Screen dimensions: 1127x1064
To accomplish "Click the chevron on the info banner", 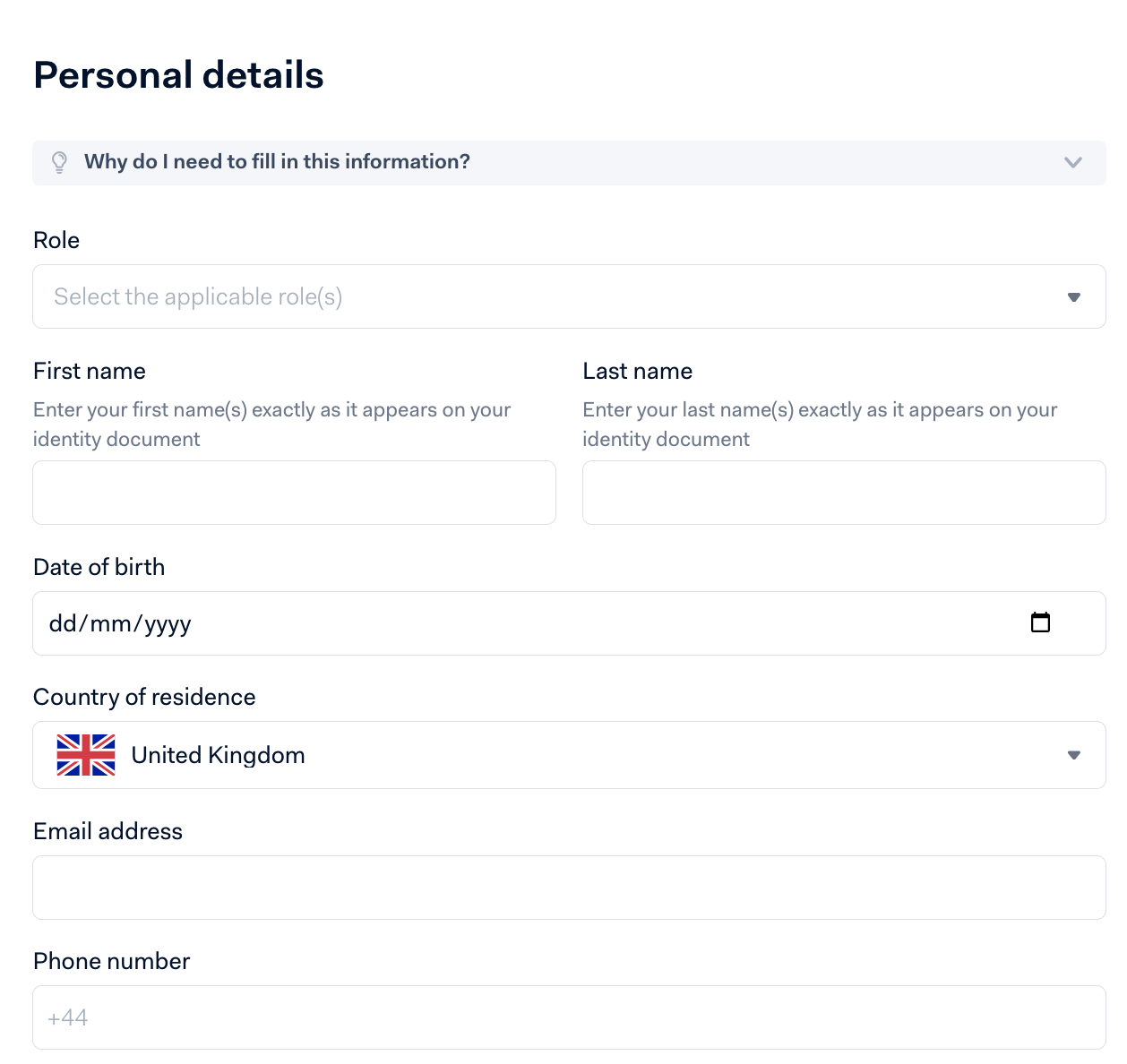I will tap(1072, 162).
